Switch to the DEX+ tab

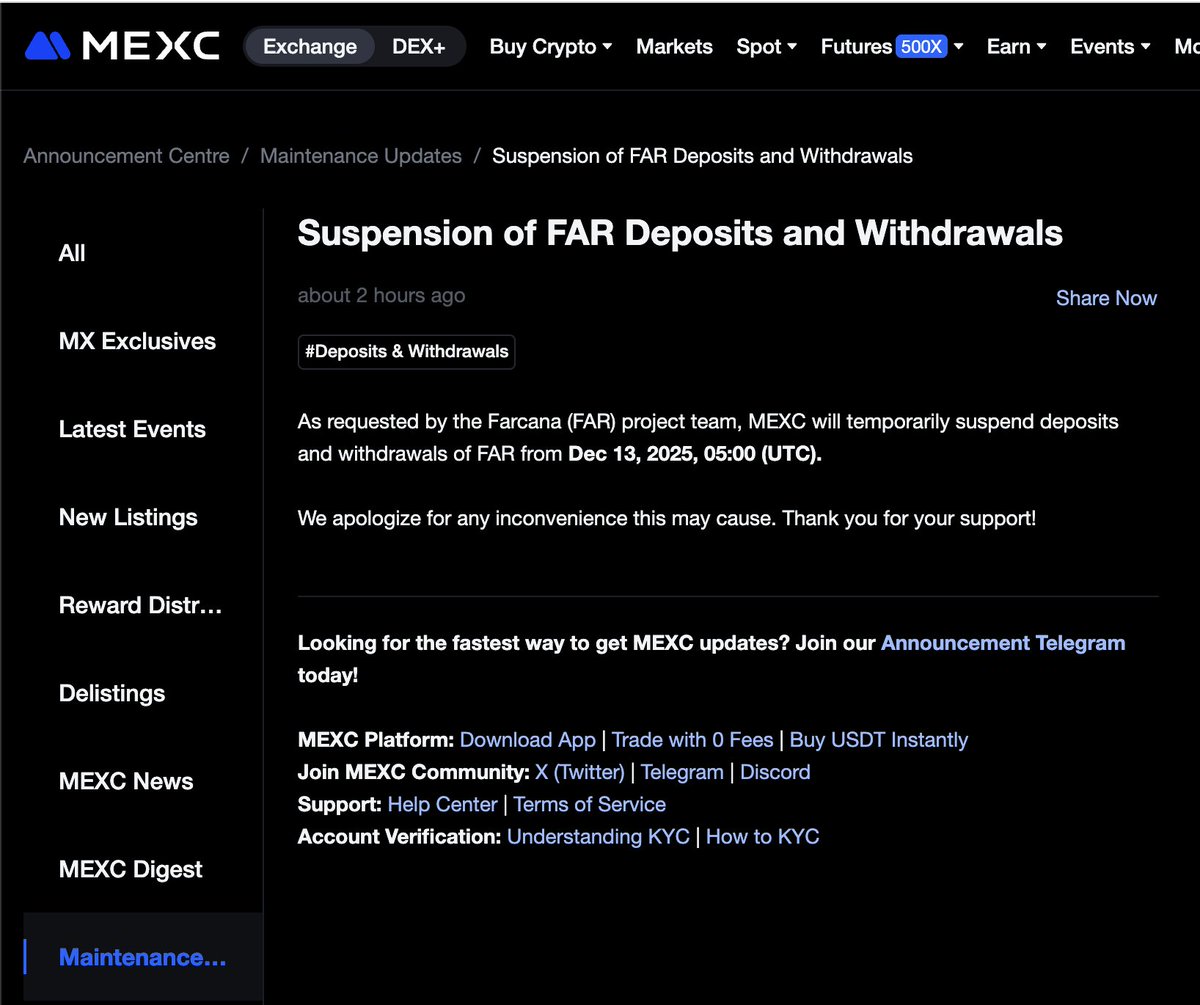click(x=417, y=45)
